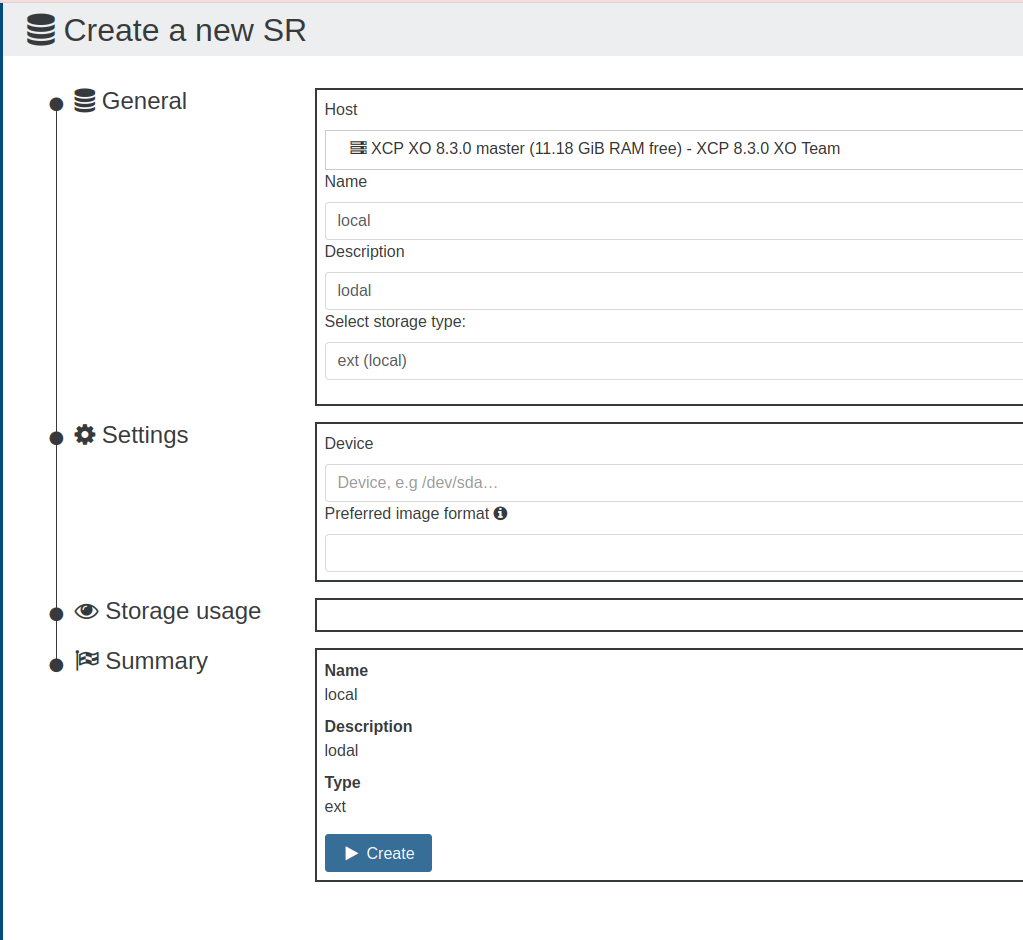Click the info icon beside Preferred image format

501,513
